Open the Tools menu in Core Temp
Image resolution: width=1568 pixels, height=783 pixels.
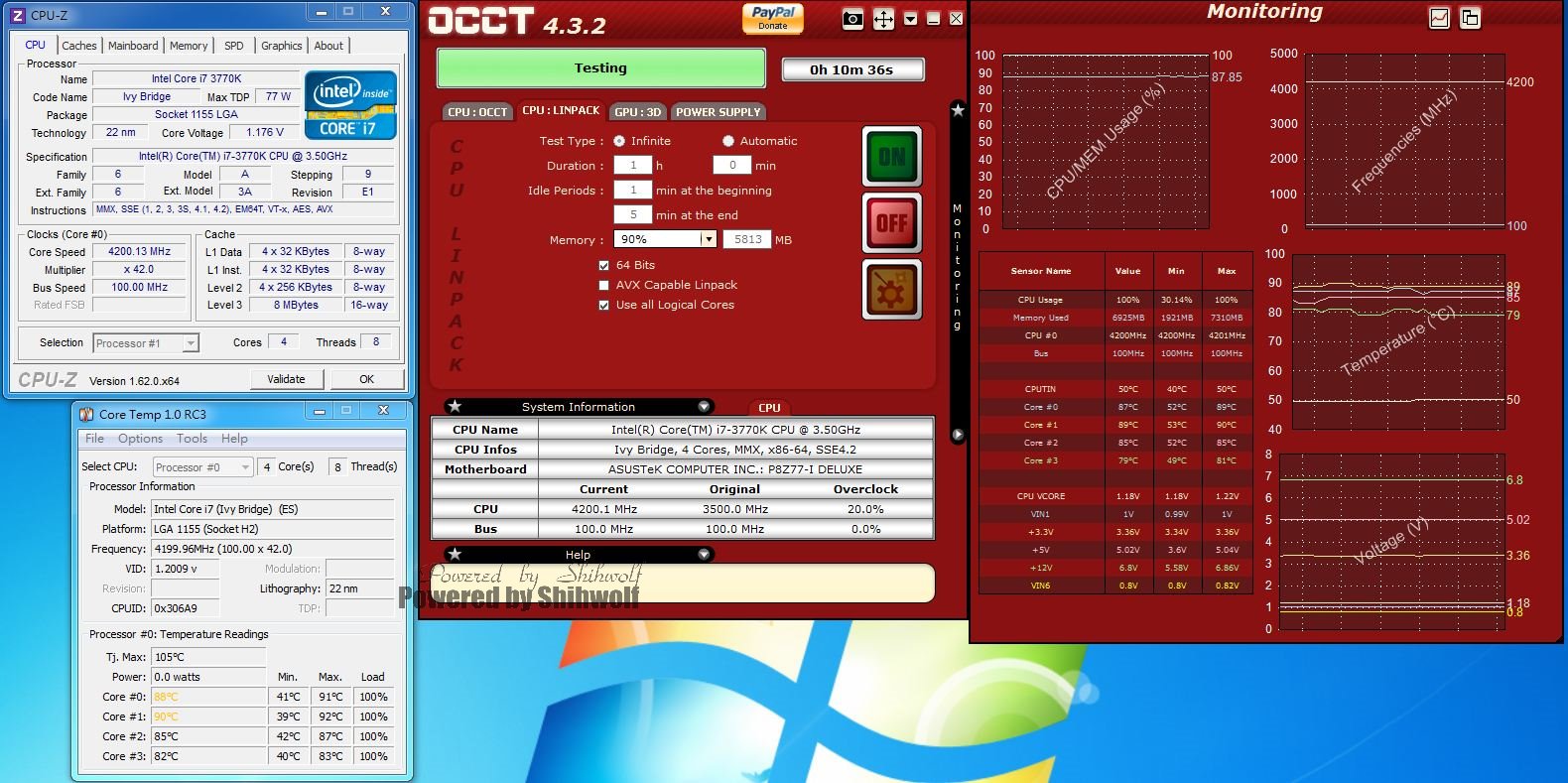click(x=192, y=439)
